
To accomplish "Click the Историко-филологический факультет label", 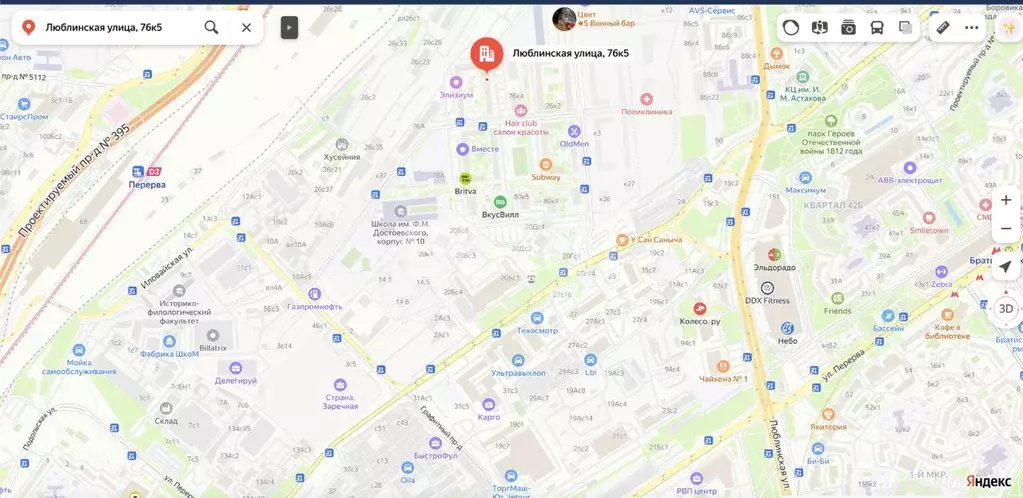I will pyautogui.click(x=179, y=311).
